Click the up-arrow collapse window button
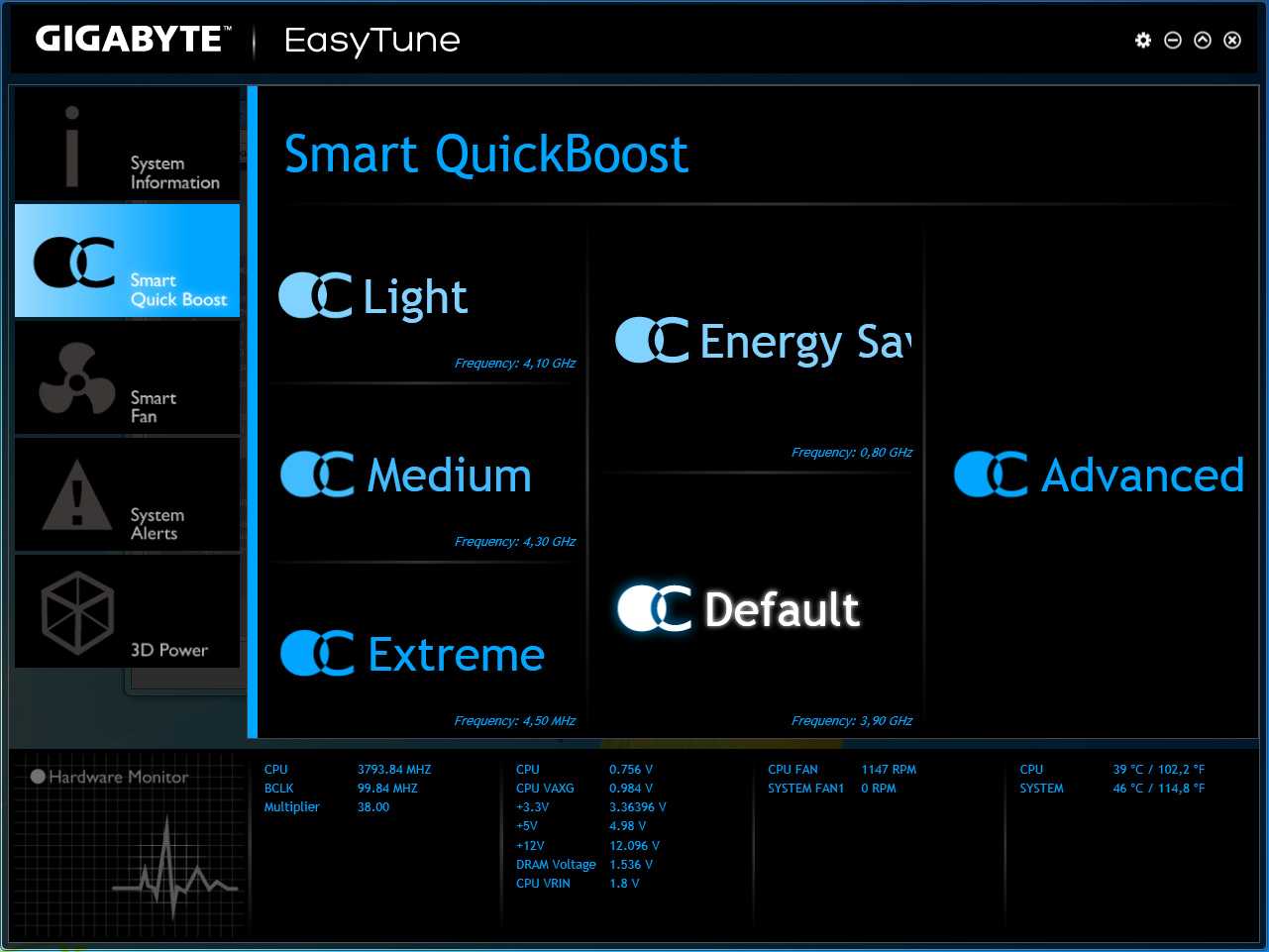 [x=1203, y=40]
